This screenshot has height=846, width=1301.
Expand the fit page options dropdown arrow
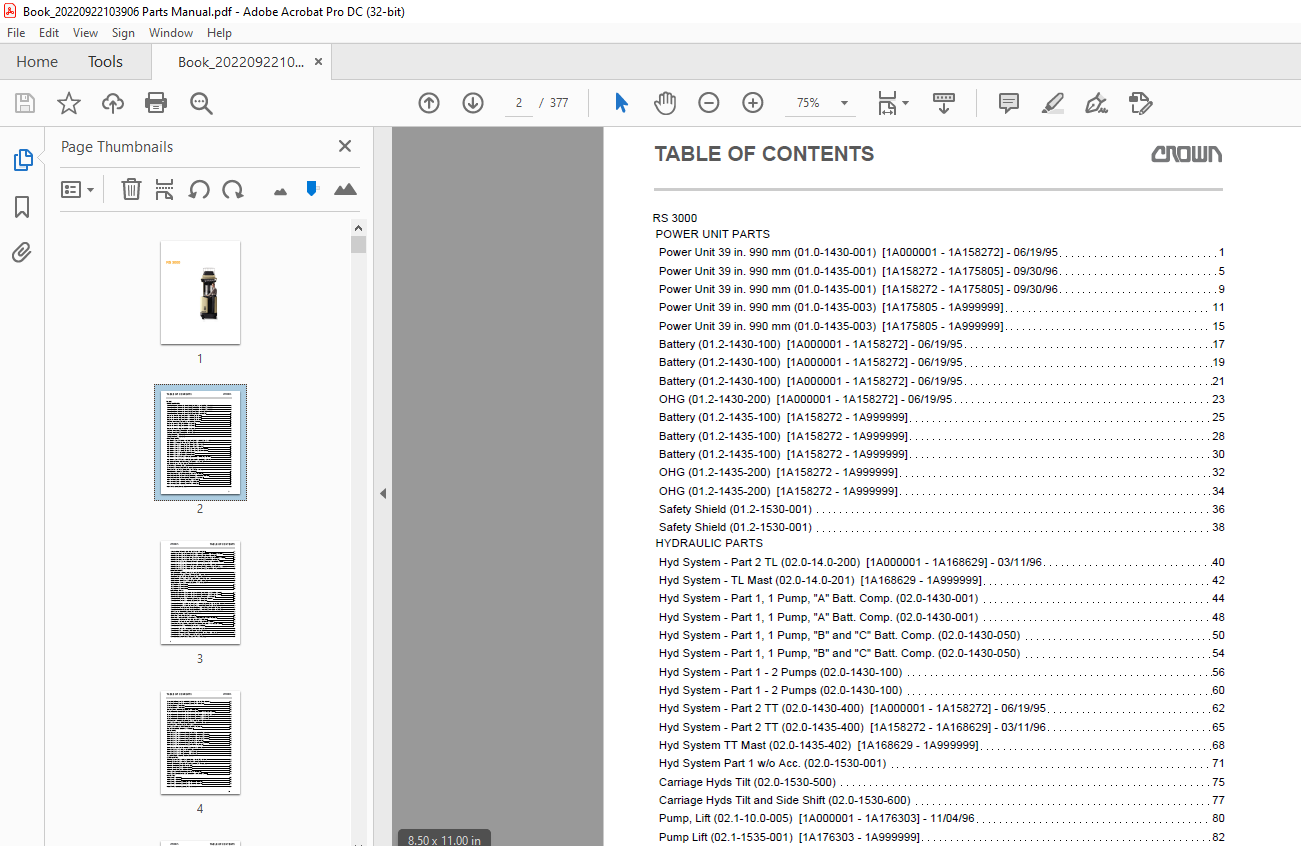point(906,103)
